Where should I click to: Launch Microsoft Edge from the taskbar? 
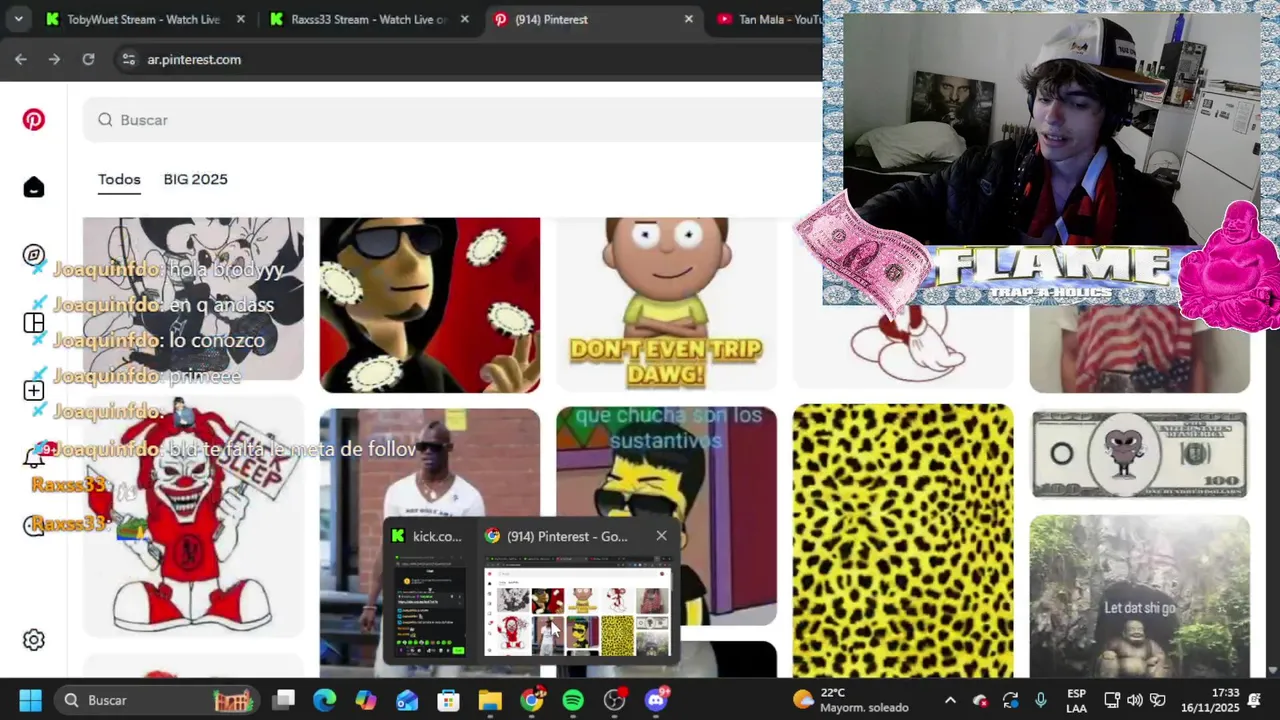[324, 700]
